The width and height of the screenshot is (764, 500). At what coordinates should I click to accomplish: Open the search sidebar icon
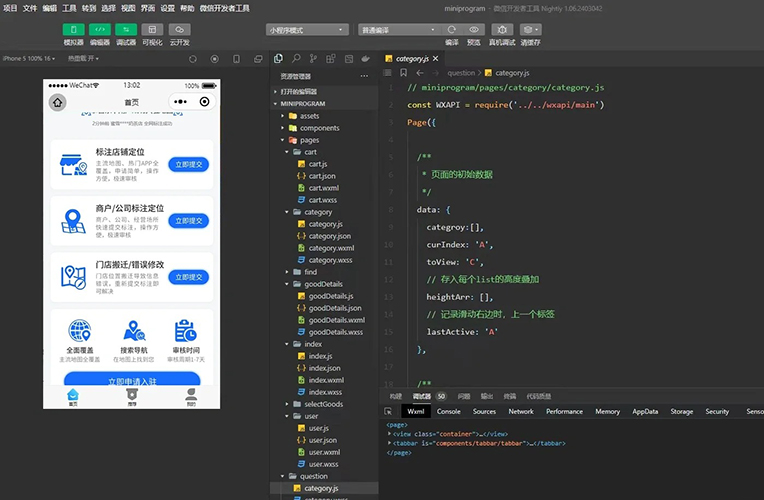pyautogui.click(x=296, y=58)
